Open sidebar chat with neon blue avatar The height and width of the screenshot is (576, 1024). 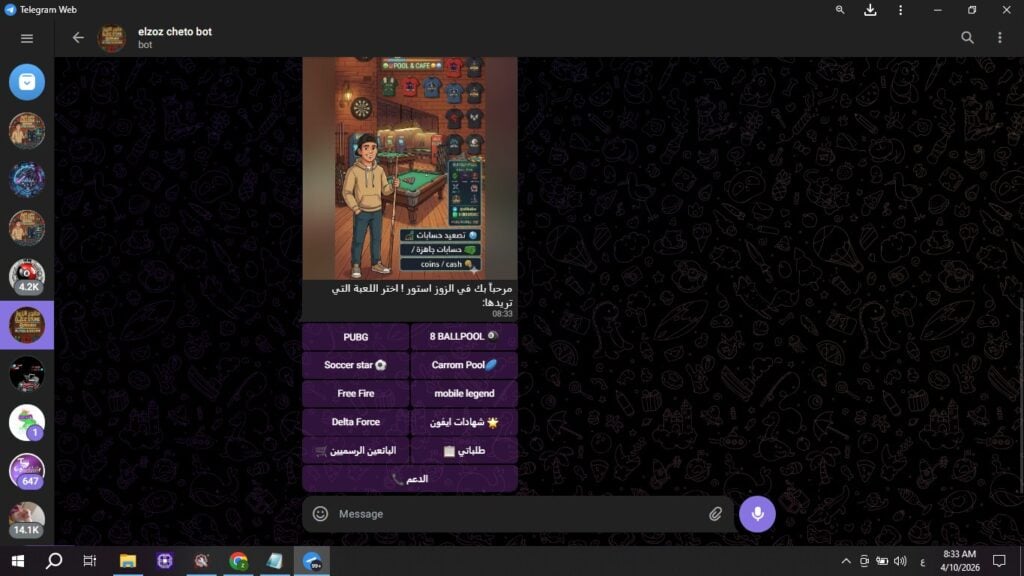pyautogui.click(x=27, y=179)
